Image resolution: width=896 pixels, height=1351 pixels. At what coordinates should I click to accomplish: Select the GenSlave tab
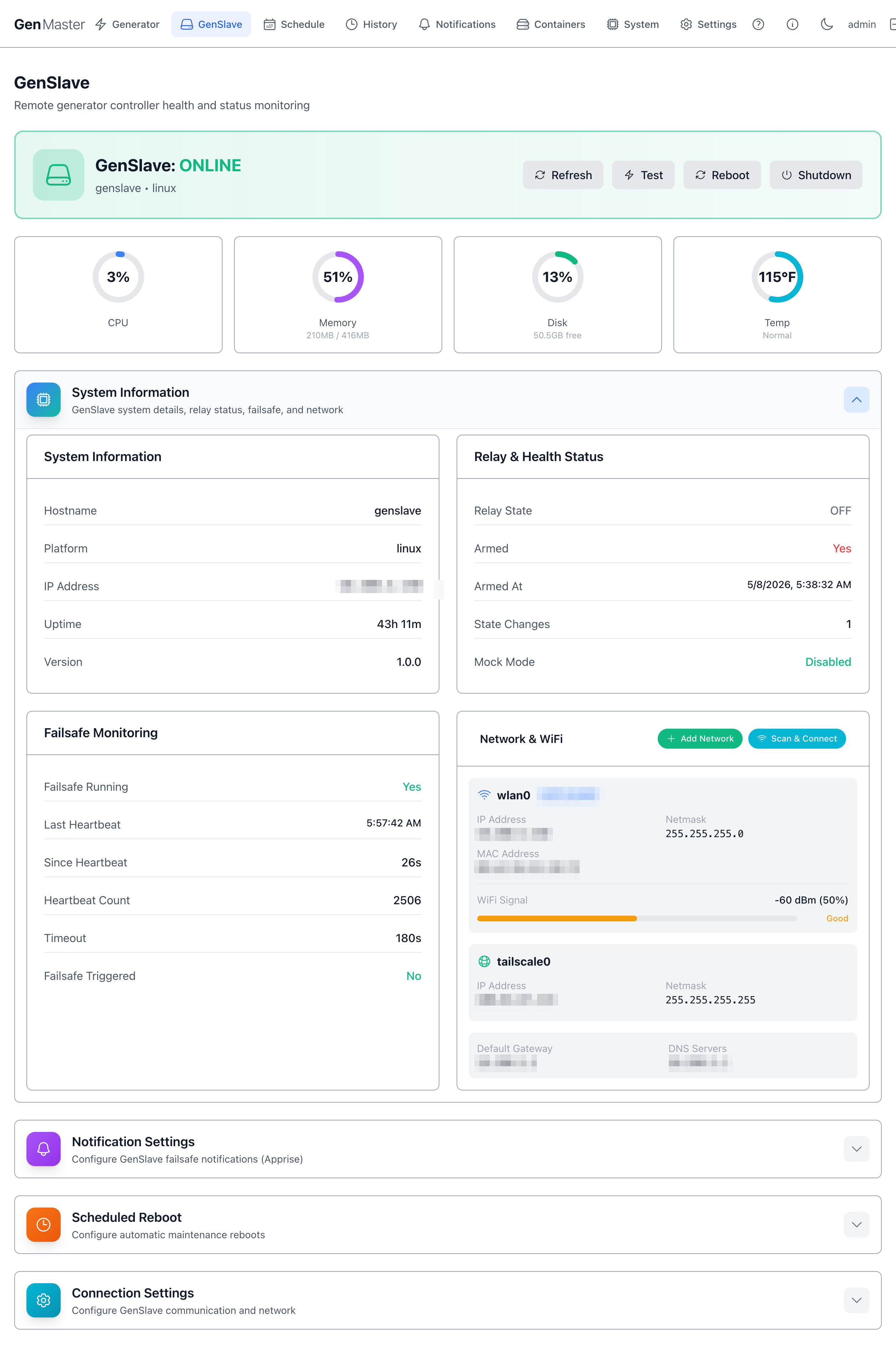coord(211,24)
